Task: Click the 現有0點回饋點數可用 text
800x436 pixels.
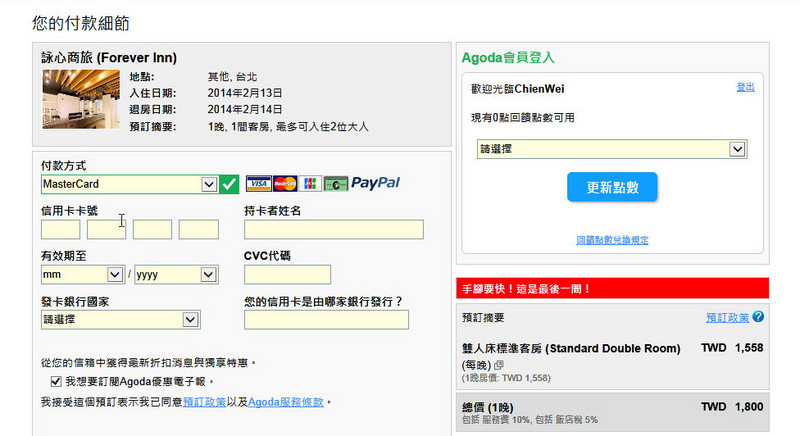Action: (523, 118)
